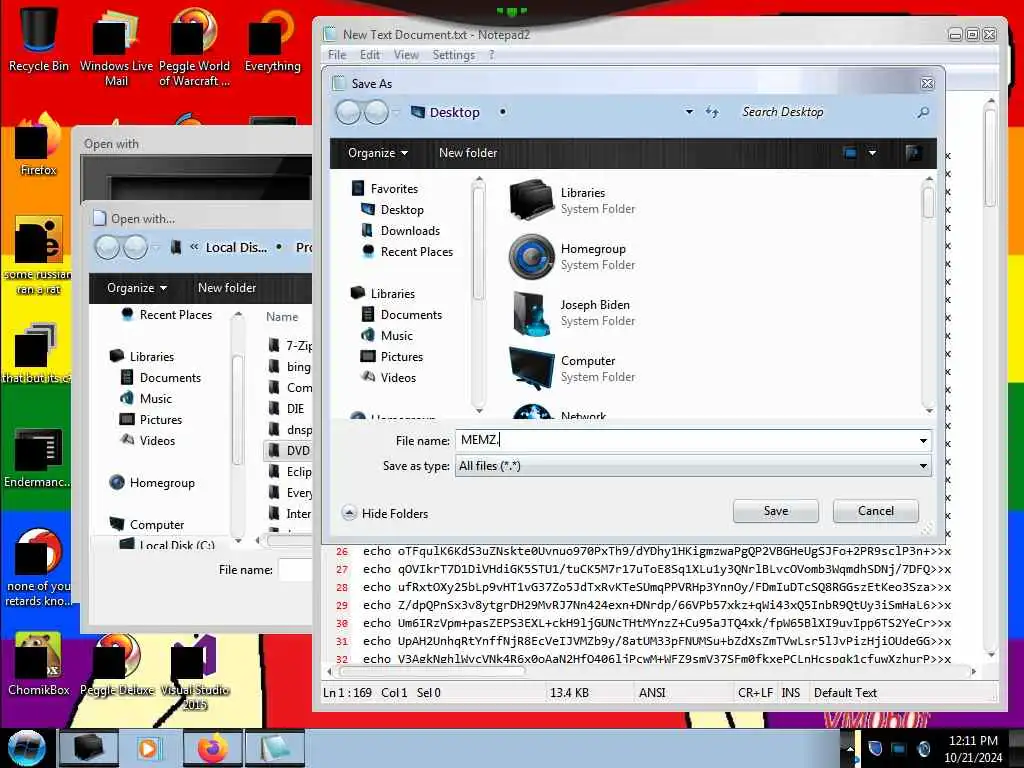The height and width of the screenshot is (768, 1024).
Task: Collapse folders with Hide Folders
Action: point(385,513)
